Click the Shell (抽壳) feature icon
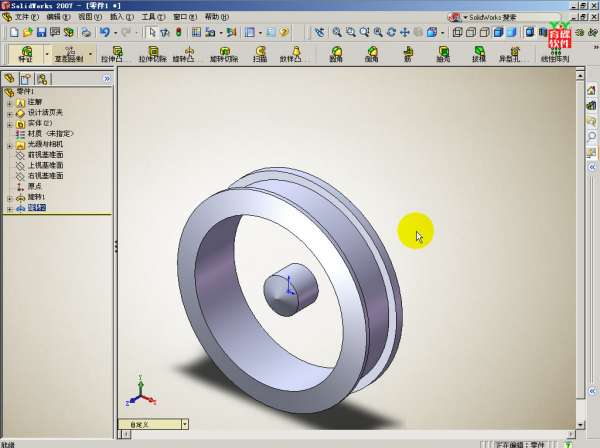 (x=443, y=54)
